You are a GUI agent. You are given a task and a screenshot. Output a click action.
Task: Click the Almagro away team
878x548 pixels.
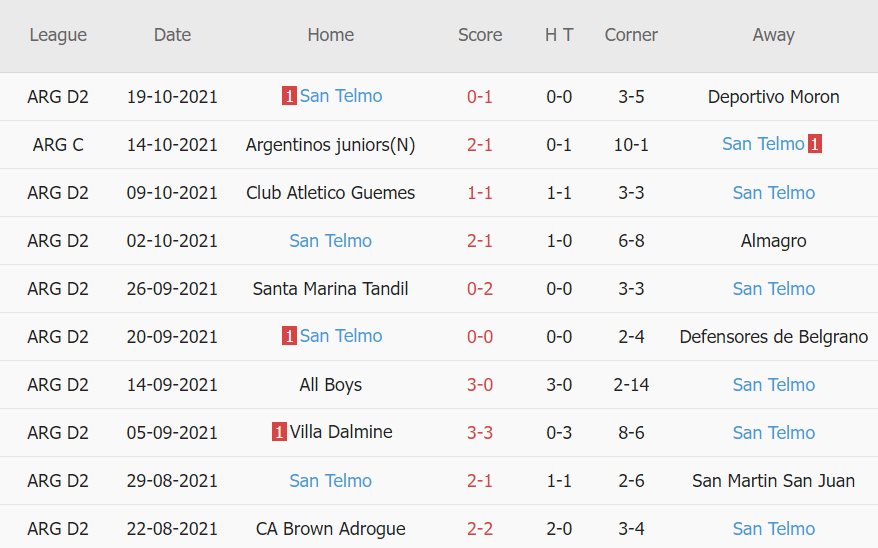pyautogui.click(x=773, y=241)
